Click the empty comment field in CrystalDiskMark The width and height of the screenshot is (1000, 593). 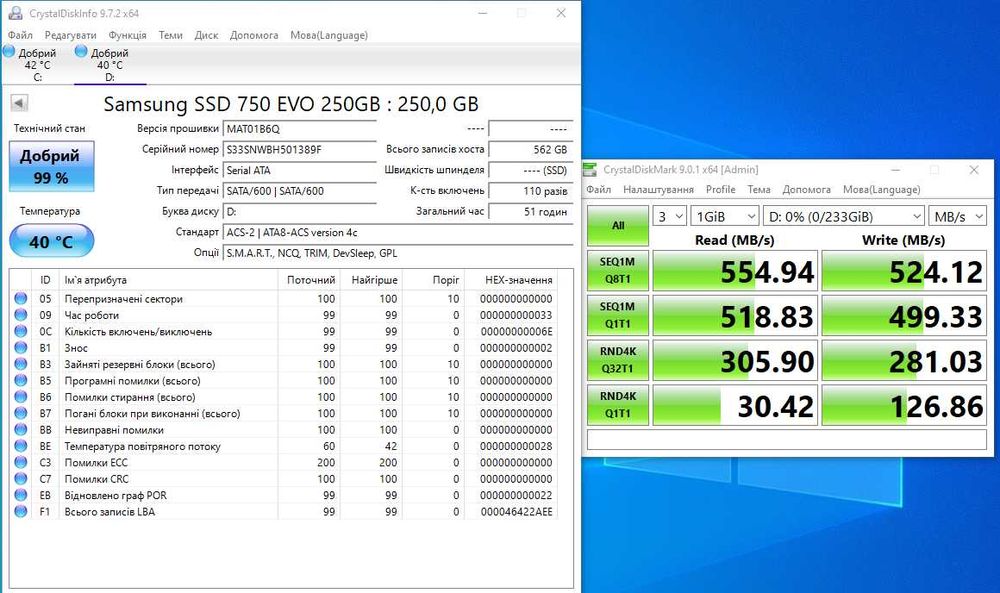tap(787, 439)
